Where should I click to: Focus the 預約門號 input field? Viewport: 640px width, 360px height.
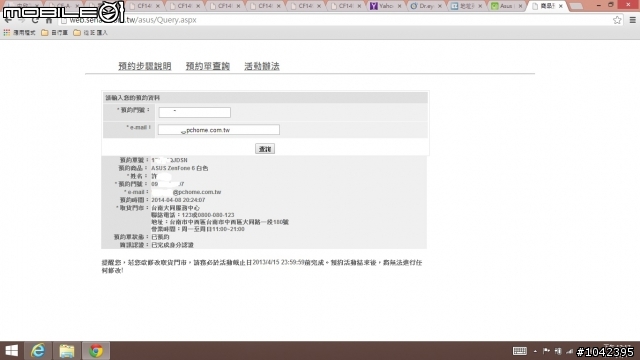(x=194, y=112)
